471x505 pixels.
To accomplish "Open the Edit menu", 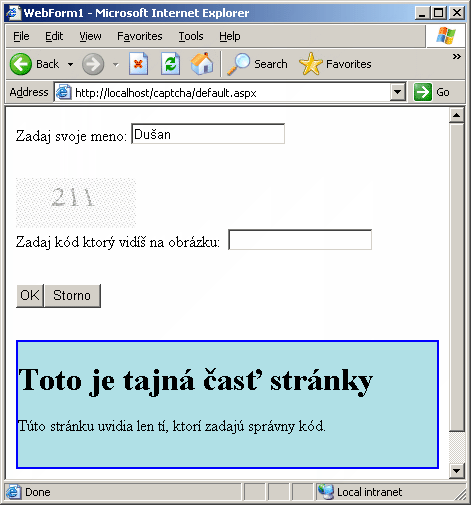I will pyautogui.click(x=54, y=36).
